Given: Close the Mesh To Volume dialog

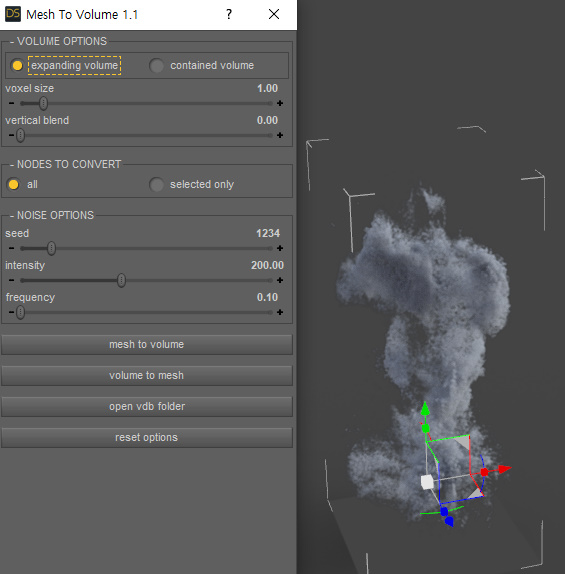Looking at the screenshot, I should [274, 14].
